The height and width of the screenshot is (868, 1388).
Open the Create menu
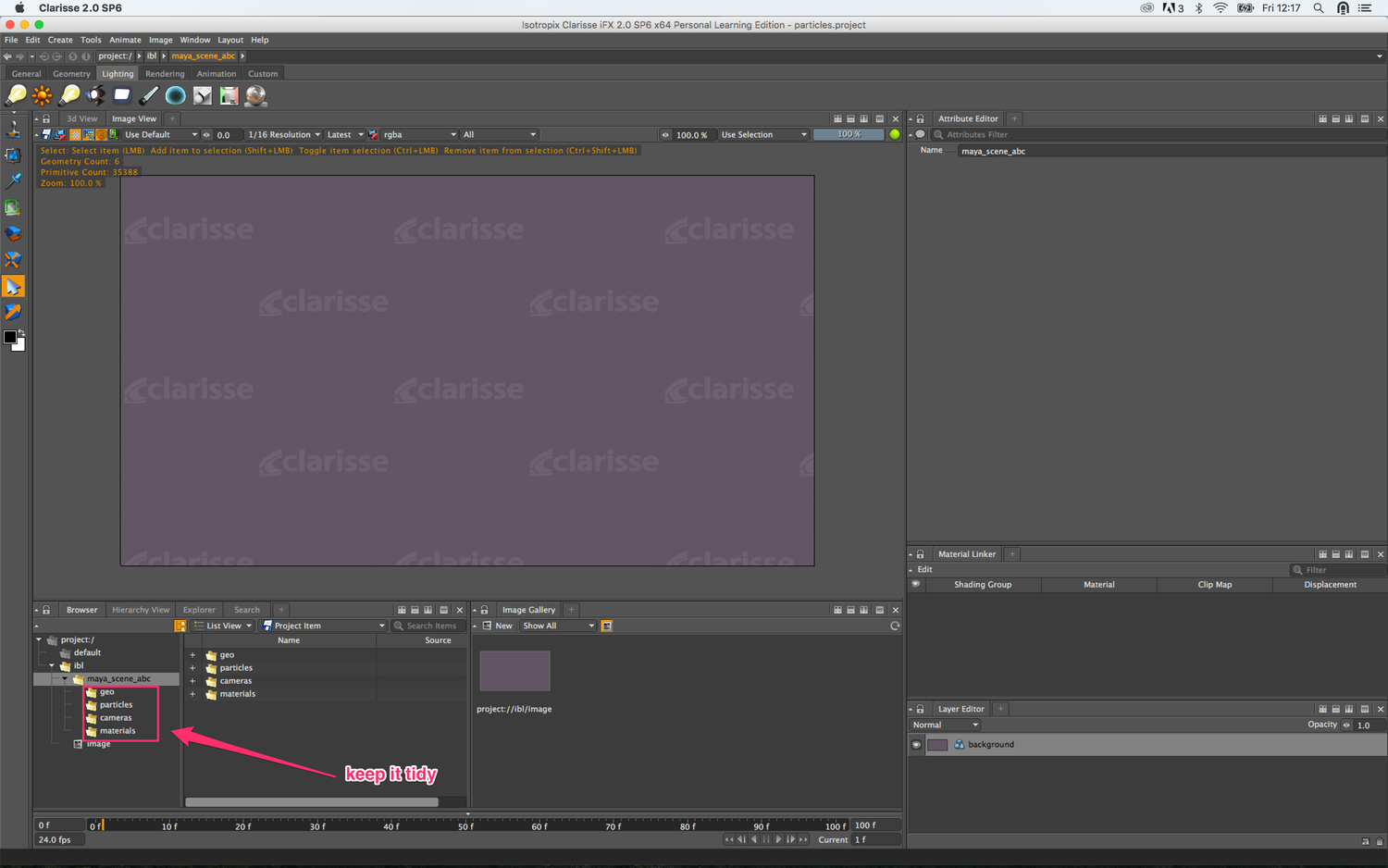(x=60, y=41)
